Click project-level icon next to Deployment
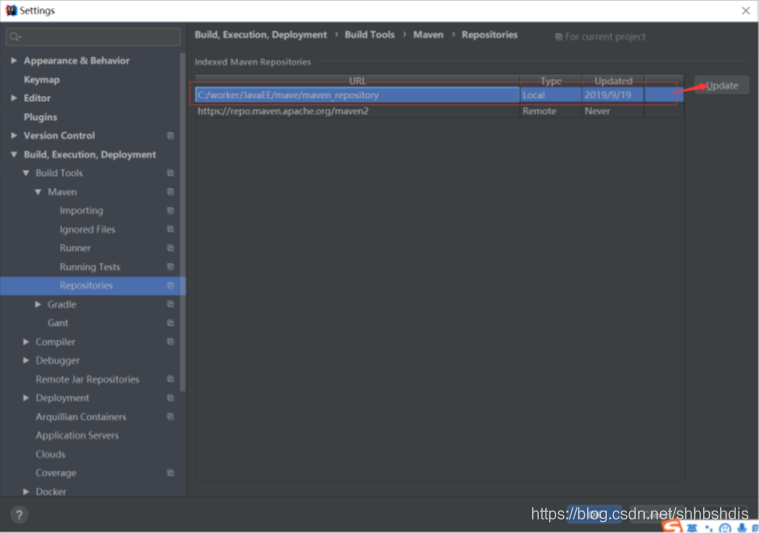 (170, 398)
